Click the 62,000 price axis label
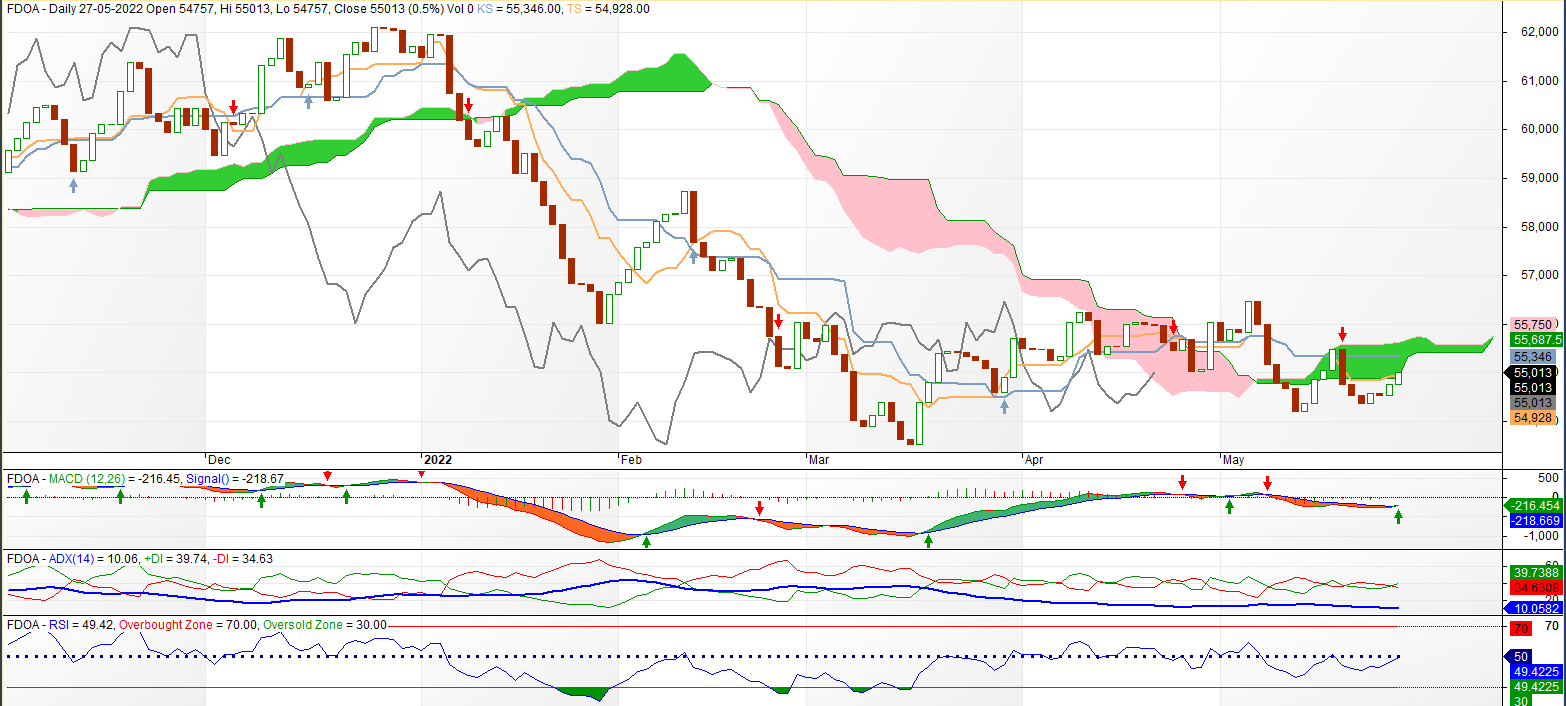 click(x=1540, y=32)
